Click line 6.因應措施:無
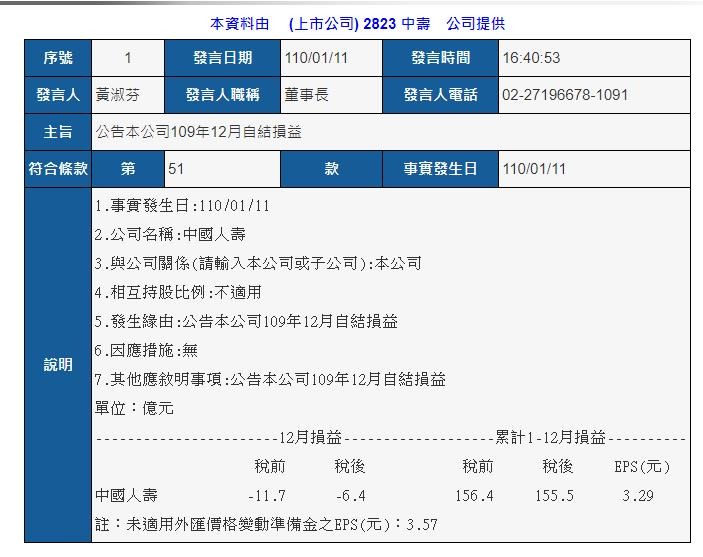The height and width of the screenshot is (557, 703). 146,350
